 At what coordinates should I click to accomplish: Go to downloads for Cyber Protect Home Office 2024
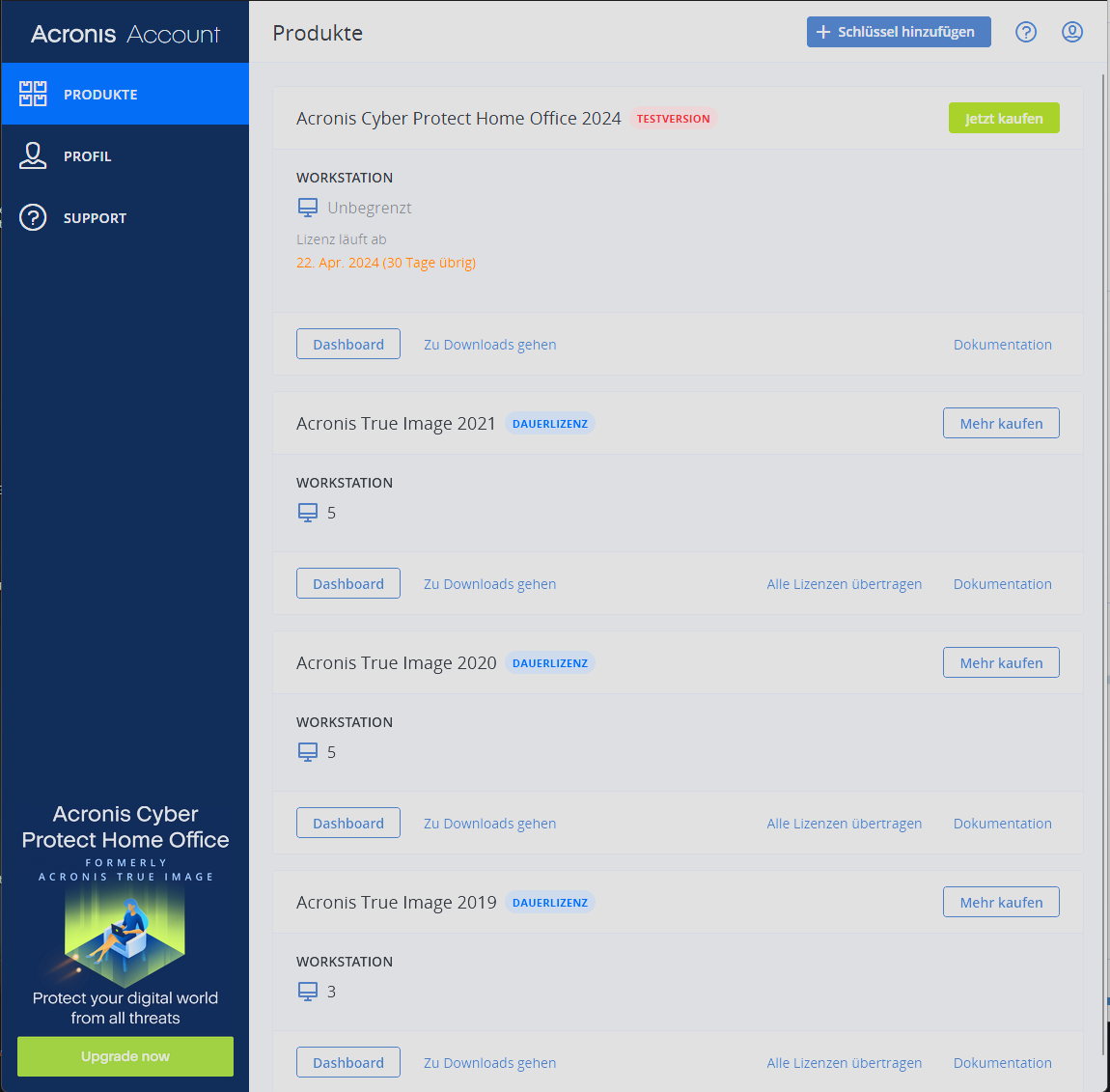tap(490, 344)
